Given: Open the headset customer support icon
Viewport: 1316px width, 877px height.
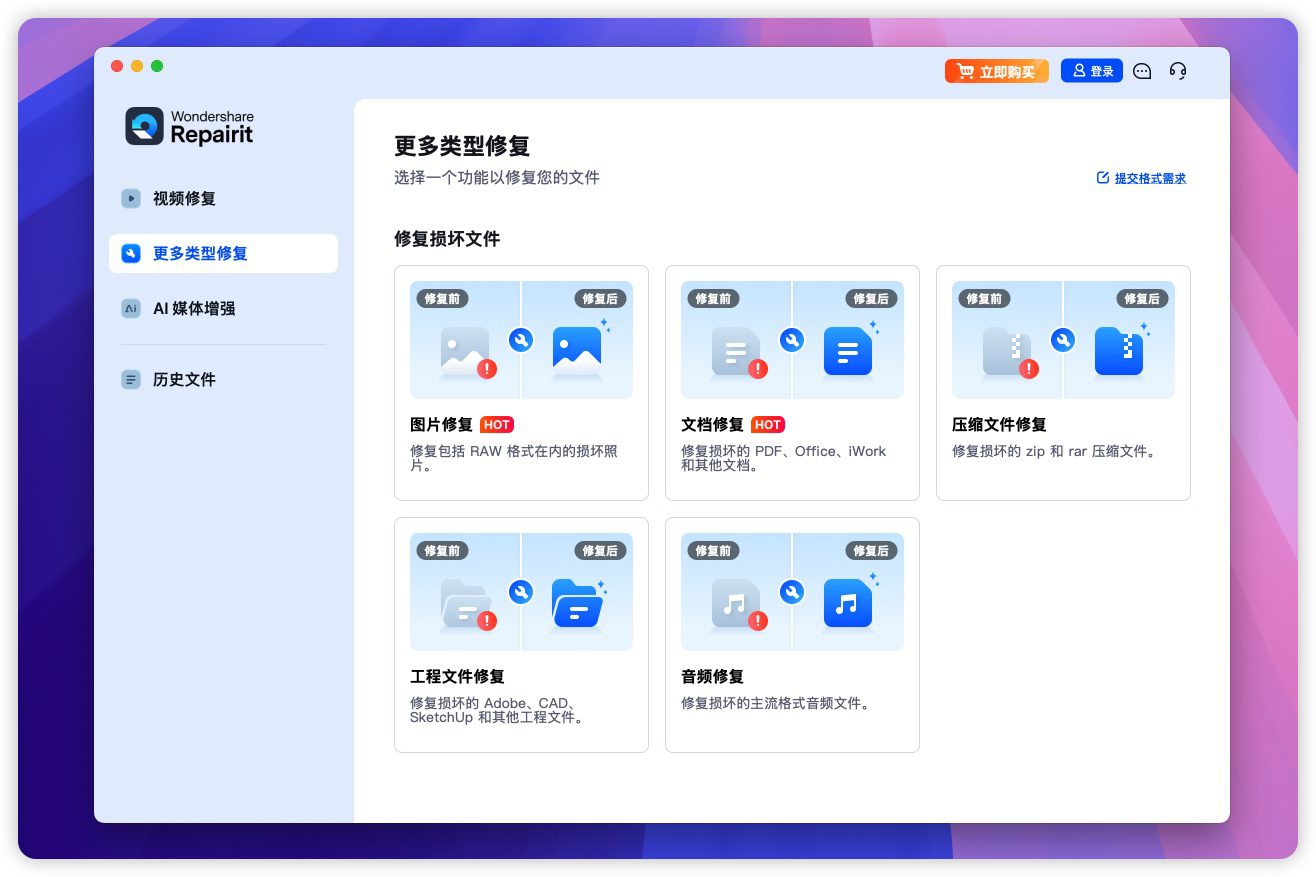Looking at the screenshot, I should point(1178,71).
